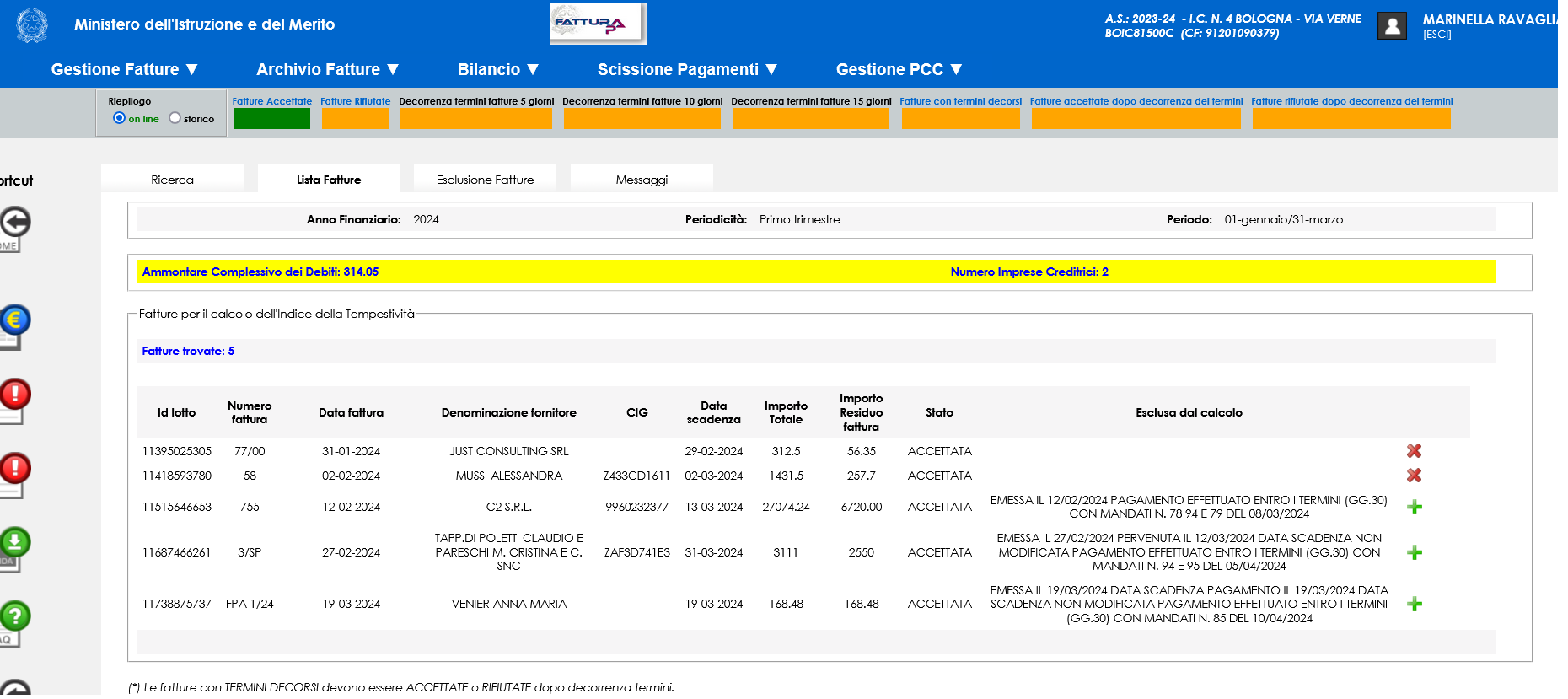Expand the Archivio Fatture menu
The width and height of the screenshot is (1568, 699).
click(327, 69)
